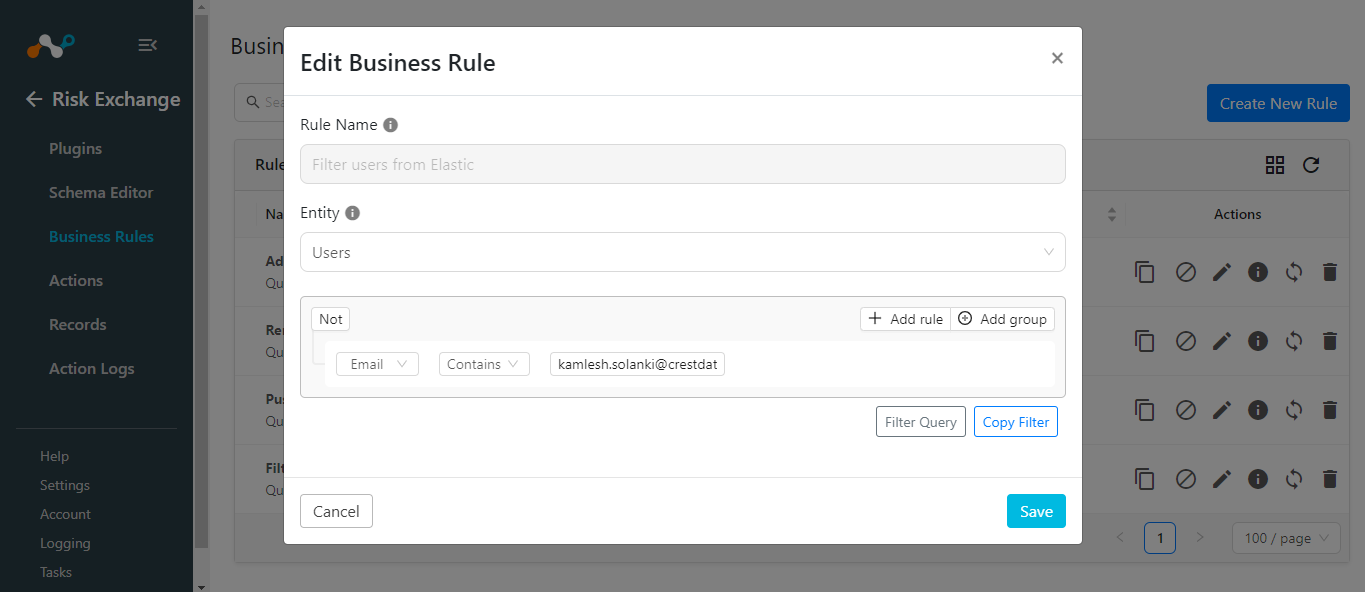The width and height of the screenshot is (1365, 592).
Task: Click the Entity info icon
Action: click(x=353, y=213)
